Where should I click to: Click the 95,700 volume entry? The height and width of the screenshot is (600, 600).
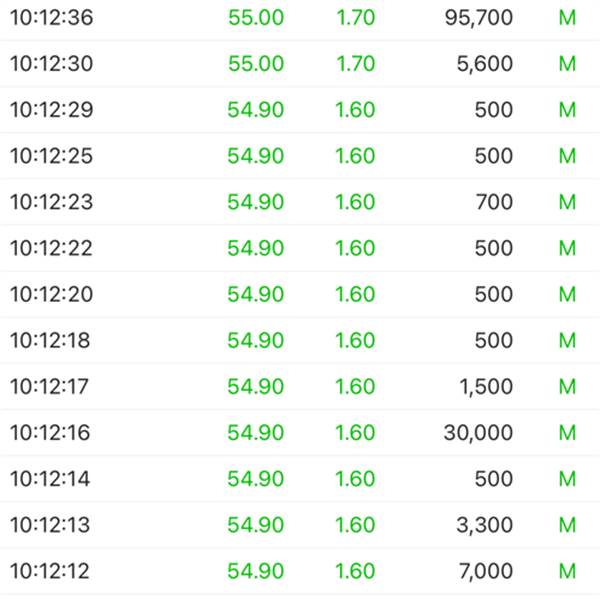[479, 18]
